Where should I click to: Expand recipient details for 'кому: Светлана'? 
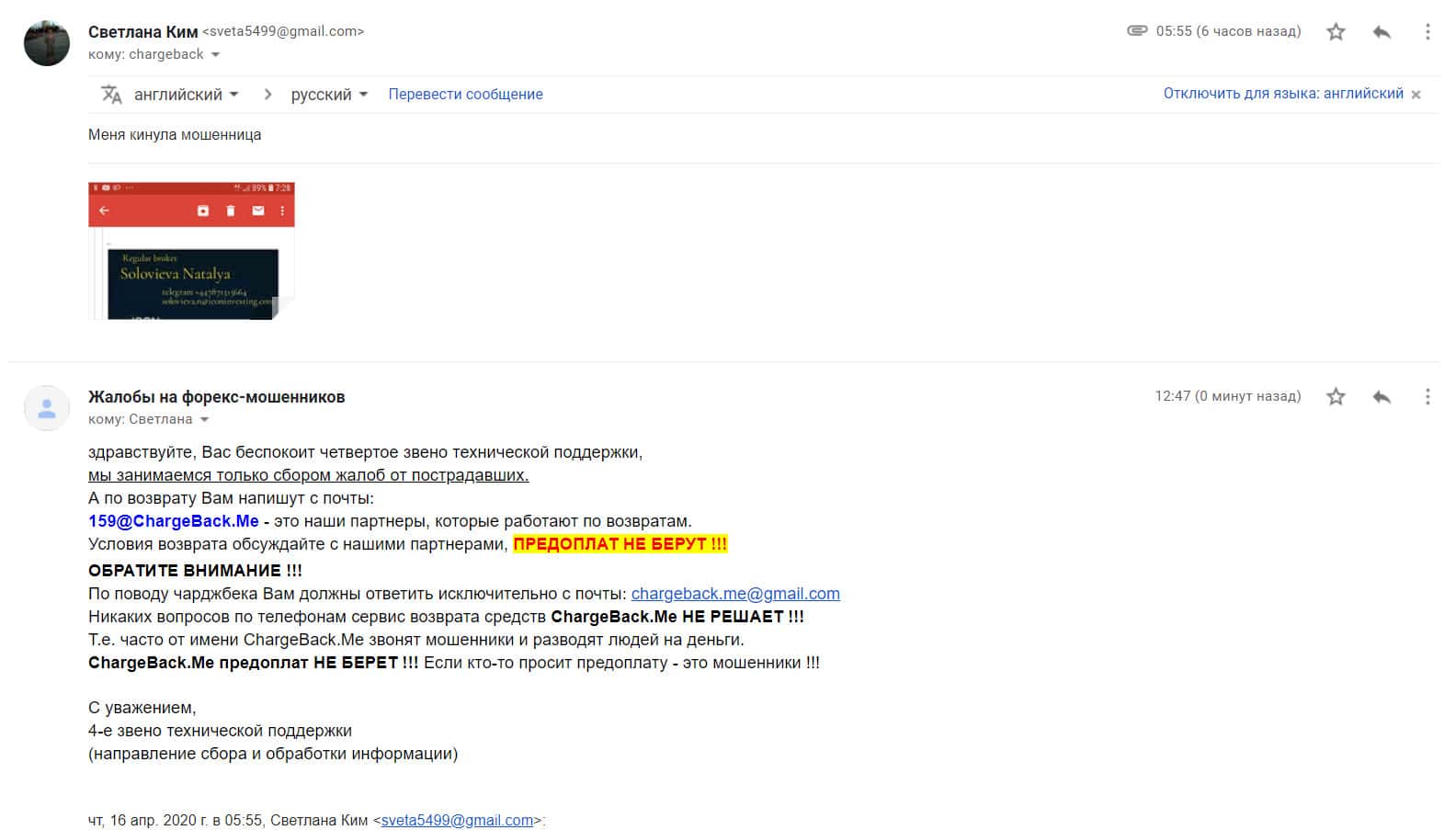coord(204,420)
